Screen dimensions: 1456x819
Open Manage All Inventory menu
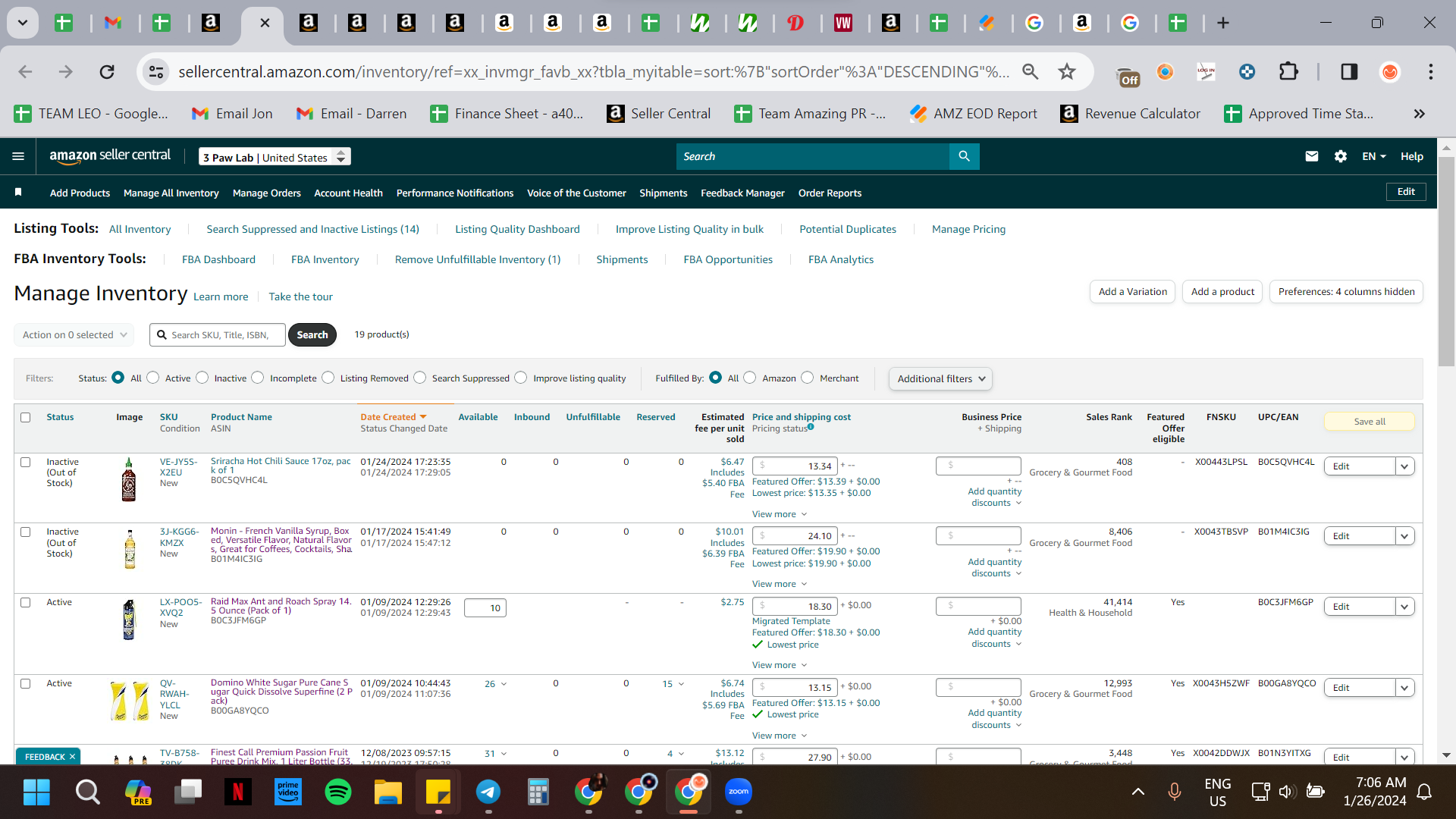coord(171,193)
